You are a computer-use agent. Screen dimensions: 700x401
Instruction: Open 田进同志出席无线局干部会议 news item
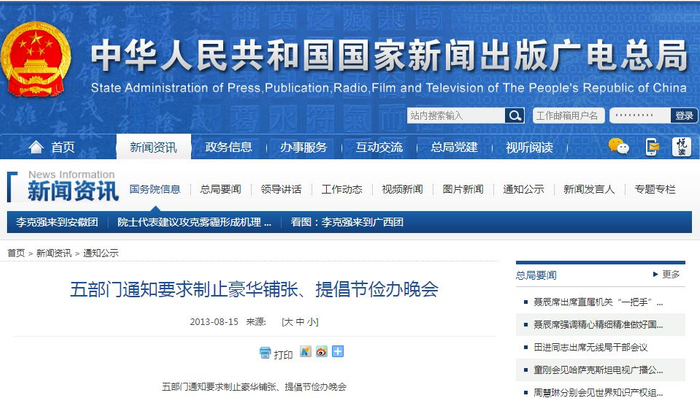591,347
